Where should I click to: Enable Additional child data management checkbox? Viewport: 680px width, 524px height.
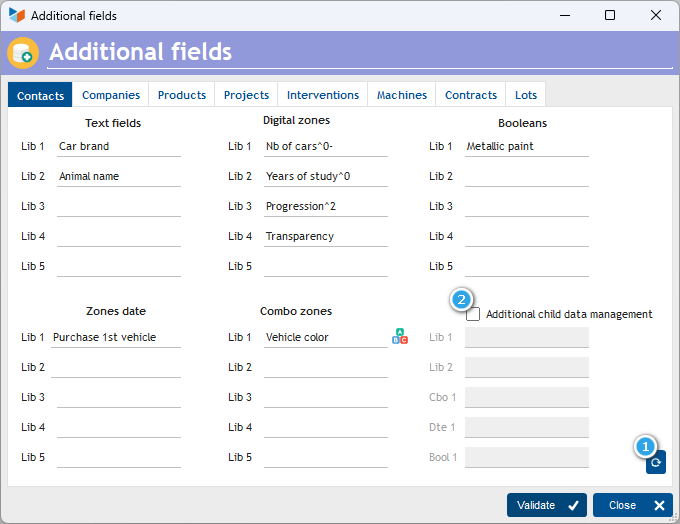point(473,314)
